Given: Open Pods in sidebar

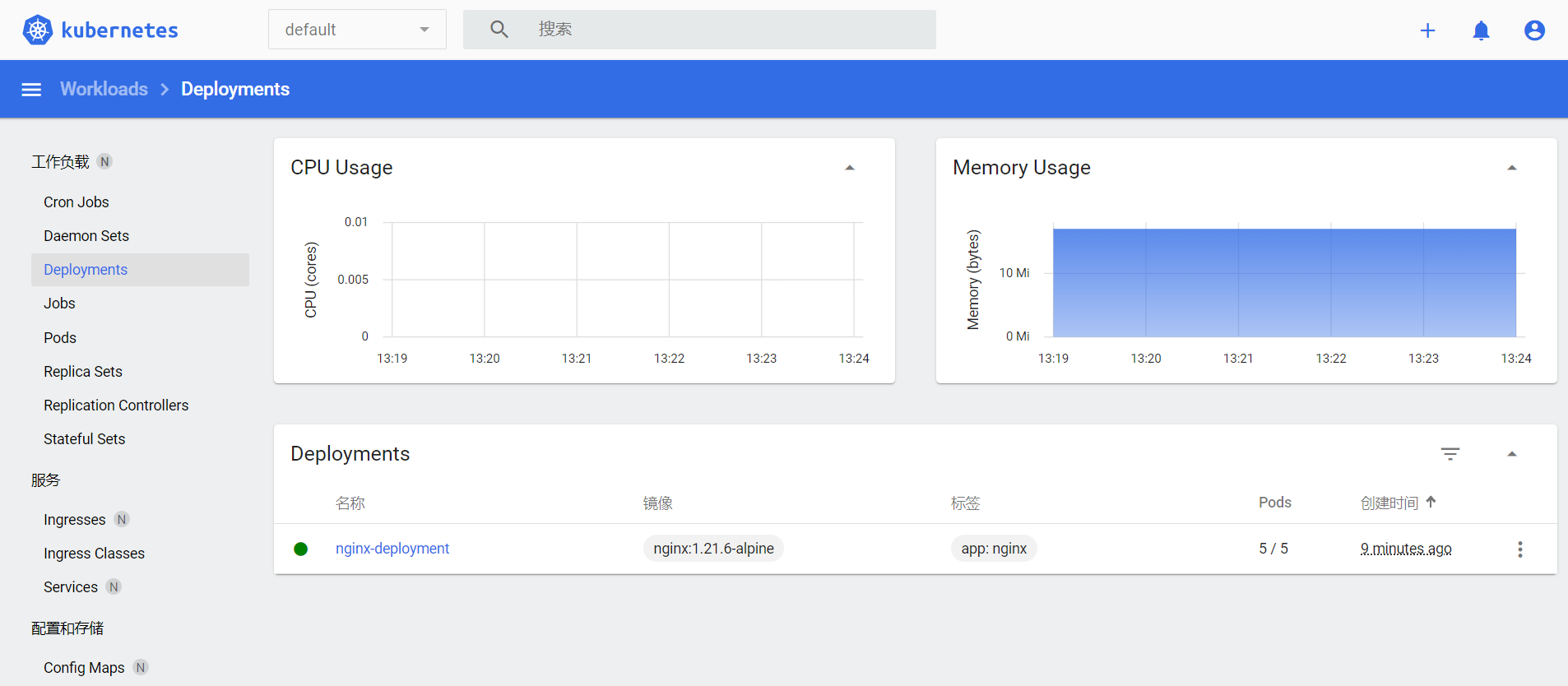Looking at the screenshot, I should click(60, 338).
